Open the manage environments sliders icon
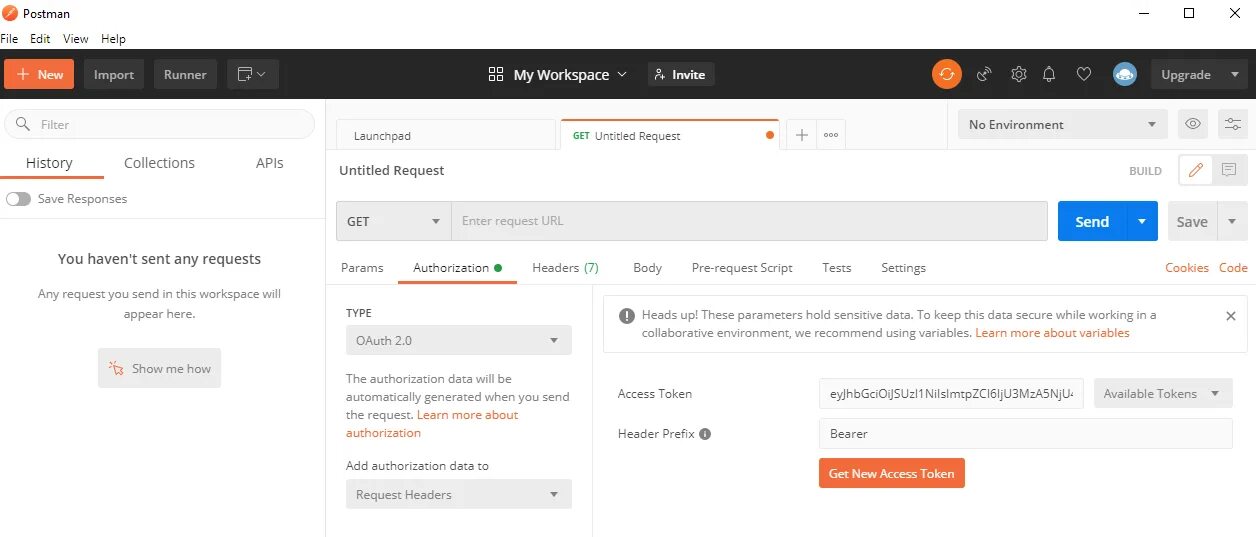The image size is (1256, 537). (x=1233, y=124)
